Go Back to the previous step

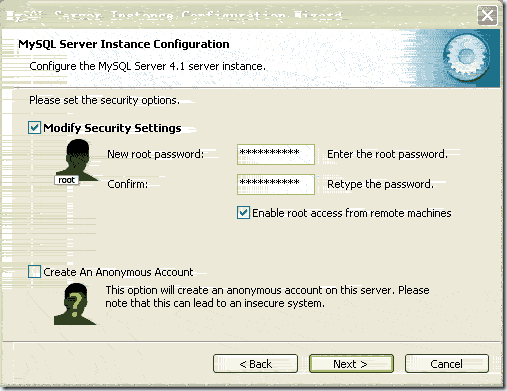pyautogui.click(x=255, y=364)
